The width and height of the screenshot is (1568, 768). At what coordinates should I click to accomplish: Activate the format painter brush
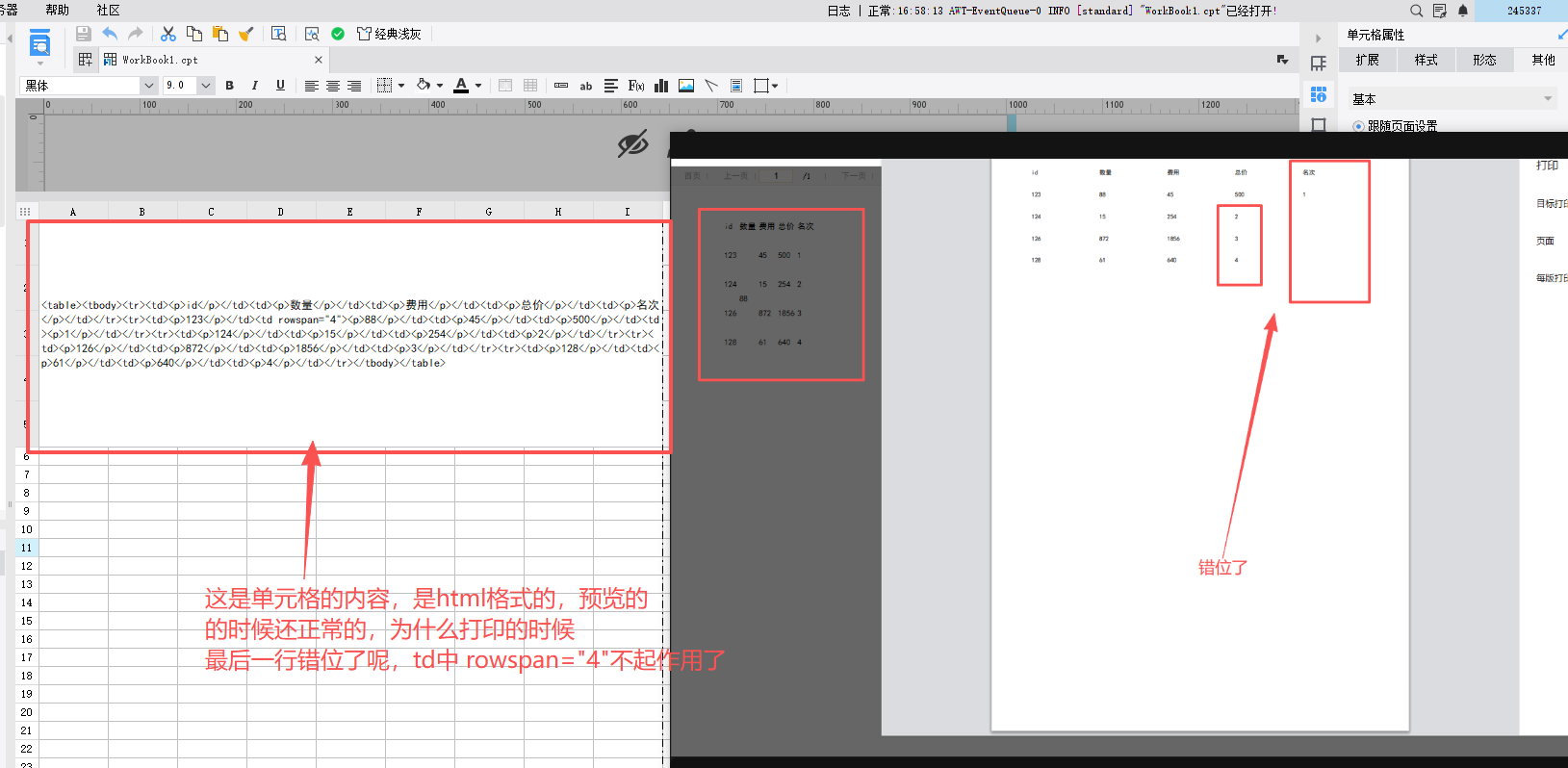[x=246, y=34]
